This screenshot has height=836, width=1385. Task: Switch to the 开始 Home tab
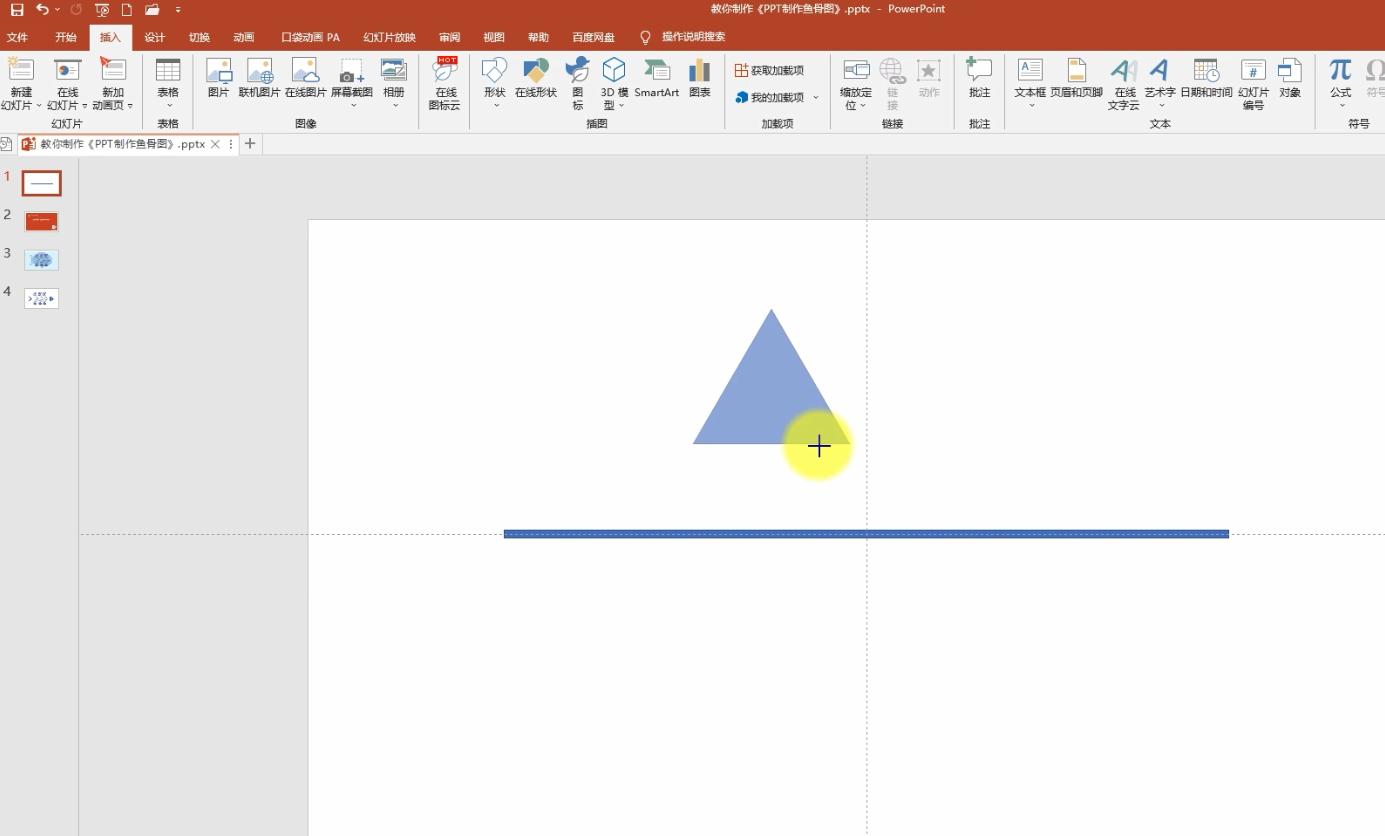[x=66, y=38]
